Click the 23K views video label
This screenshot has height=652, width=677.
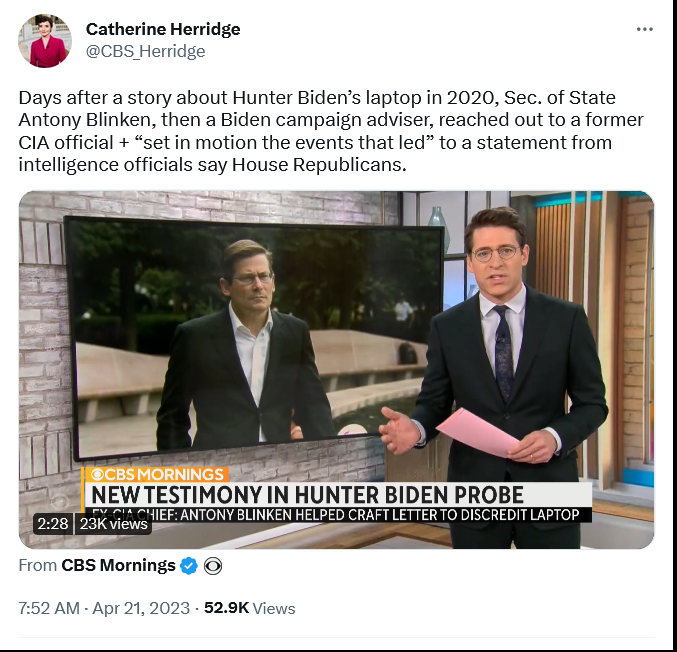point(113,524)
